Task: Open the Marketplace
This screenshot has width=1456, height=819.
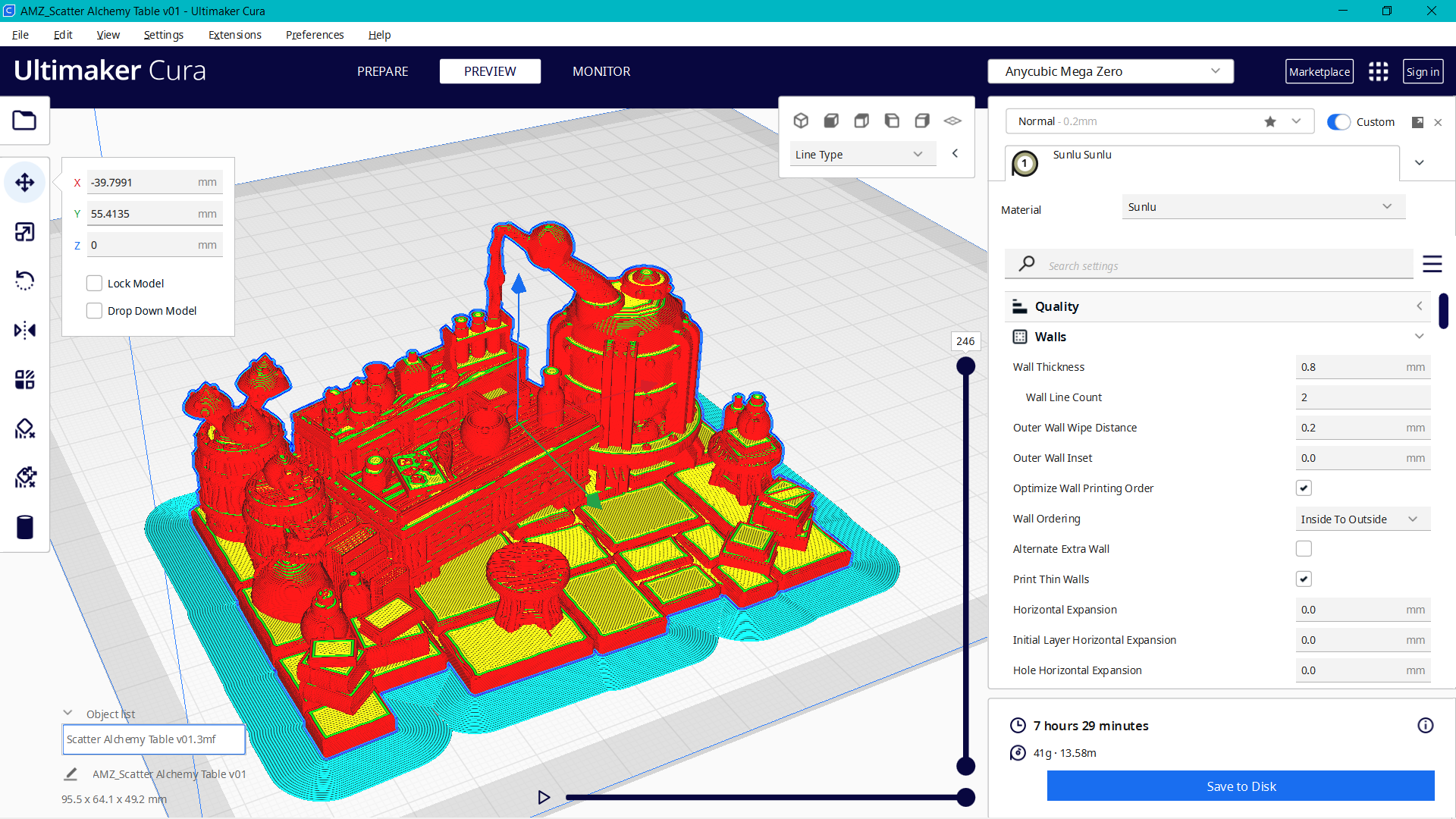Action: pyautogui.click(x=1319, y=71)
